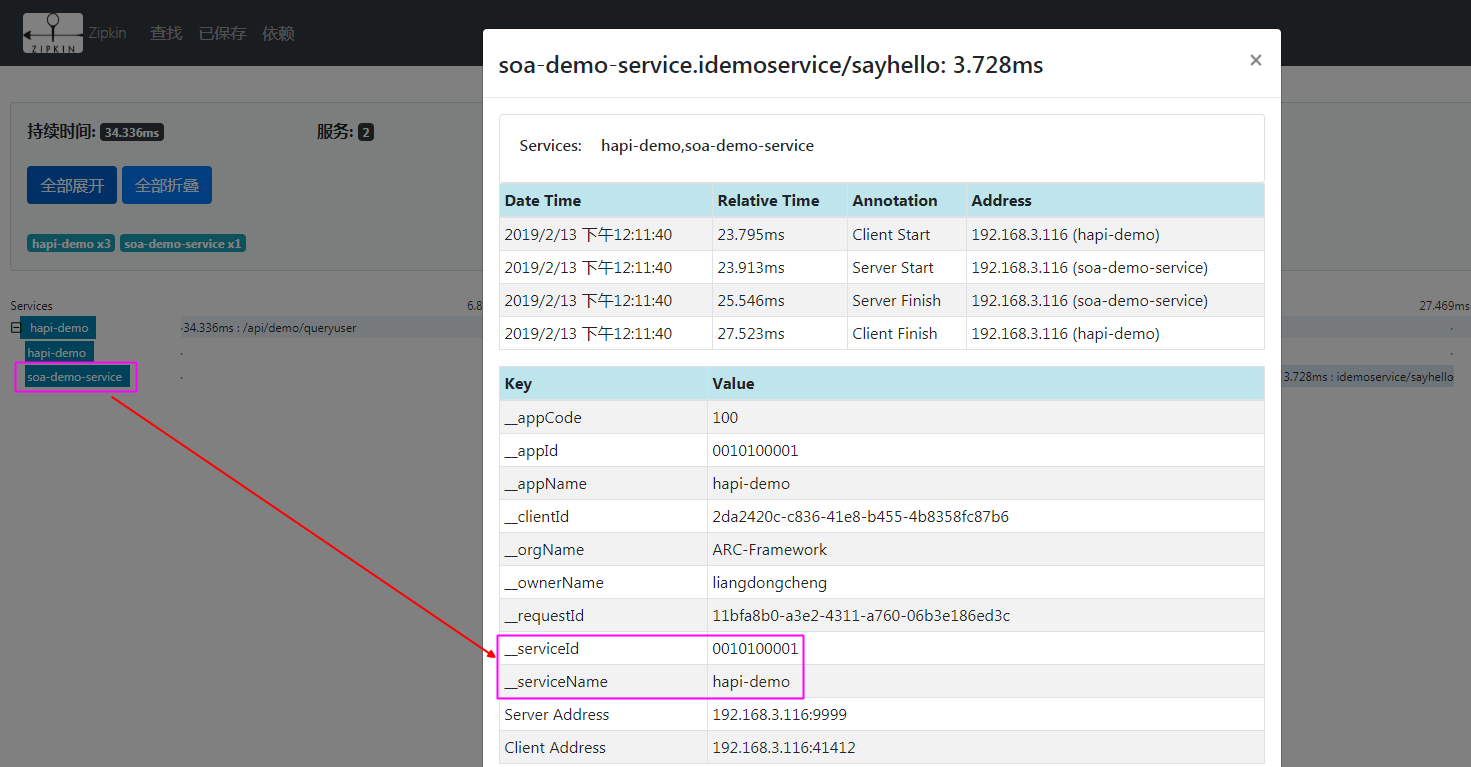Click the Server Address value 192.168.3.116:9999
Viewport: 1471px width, 767px height.
pyautogui.click(x=780, y=715)
